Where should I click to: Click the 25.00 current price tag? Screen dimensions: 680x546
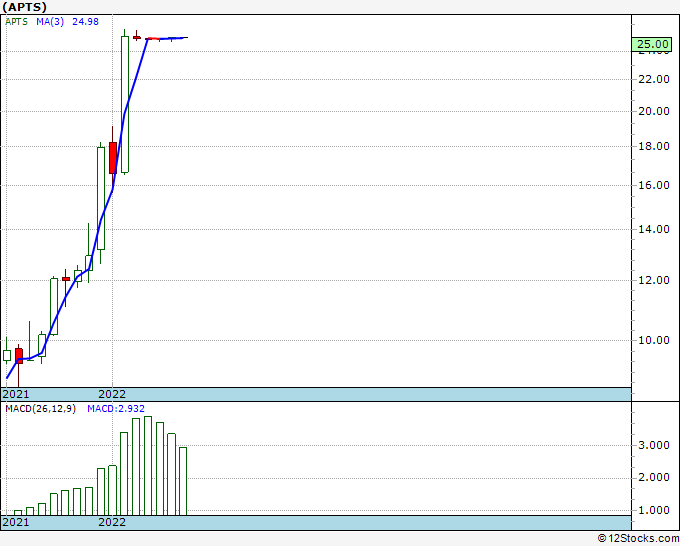tap(652, 44)
